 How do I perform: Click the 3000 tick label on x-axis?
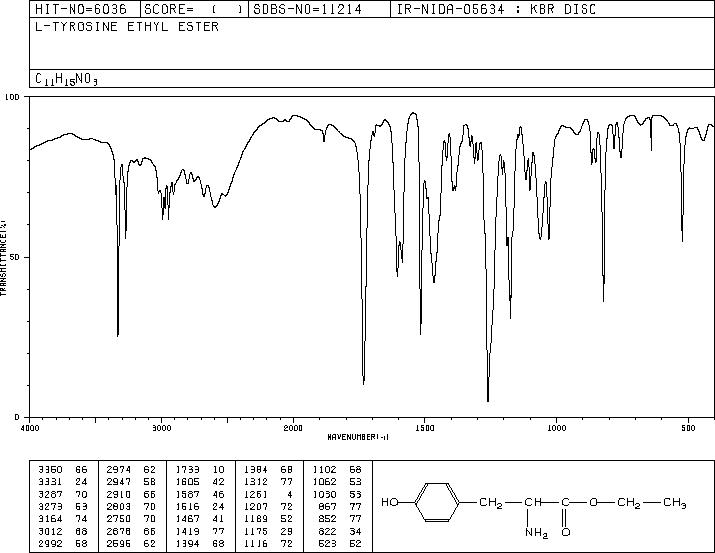(161, 428)
